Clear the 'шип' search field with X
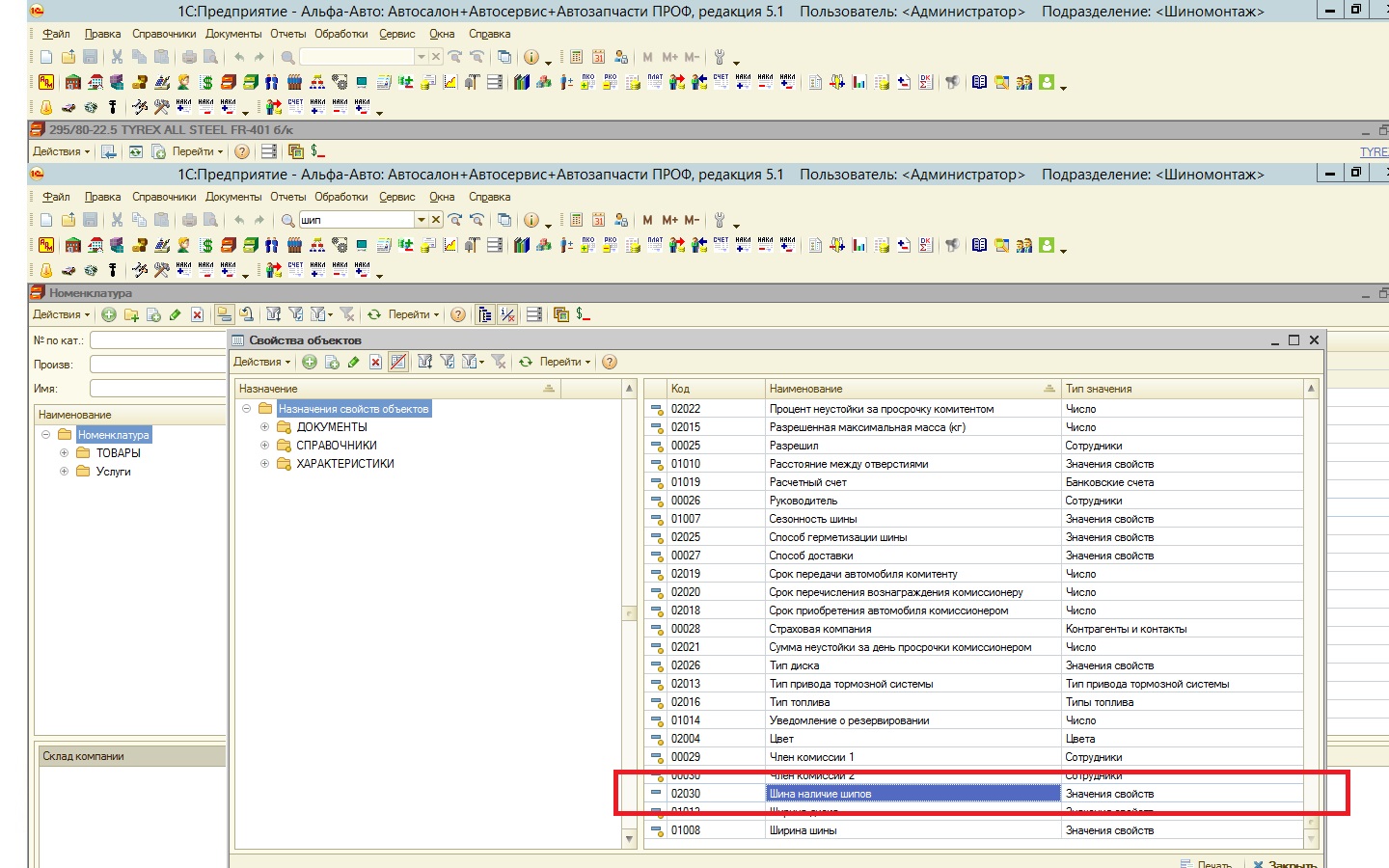 436,220
